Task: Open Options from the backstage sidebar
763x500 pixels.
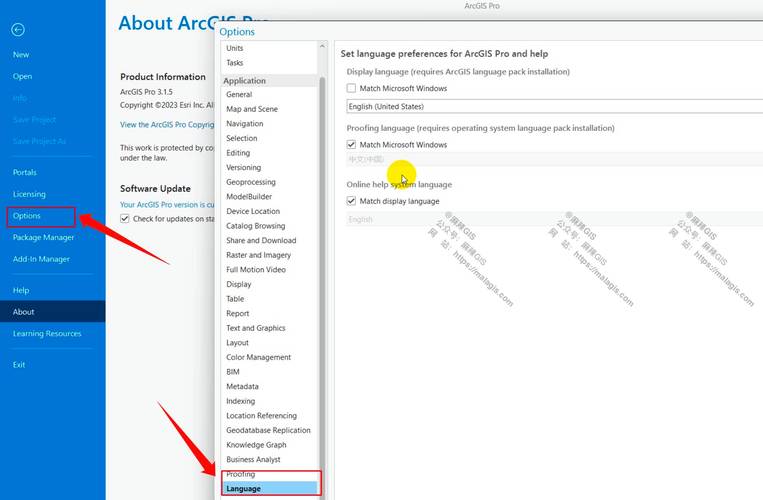Action: pos(27,215)
